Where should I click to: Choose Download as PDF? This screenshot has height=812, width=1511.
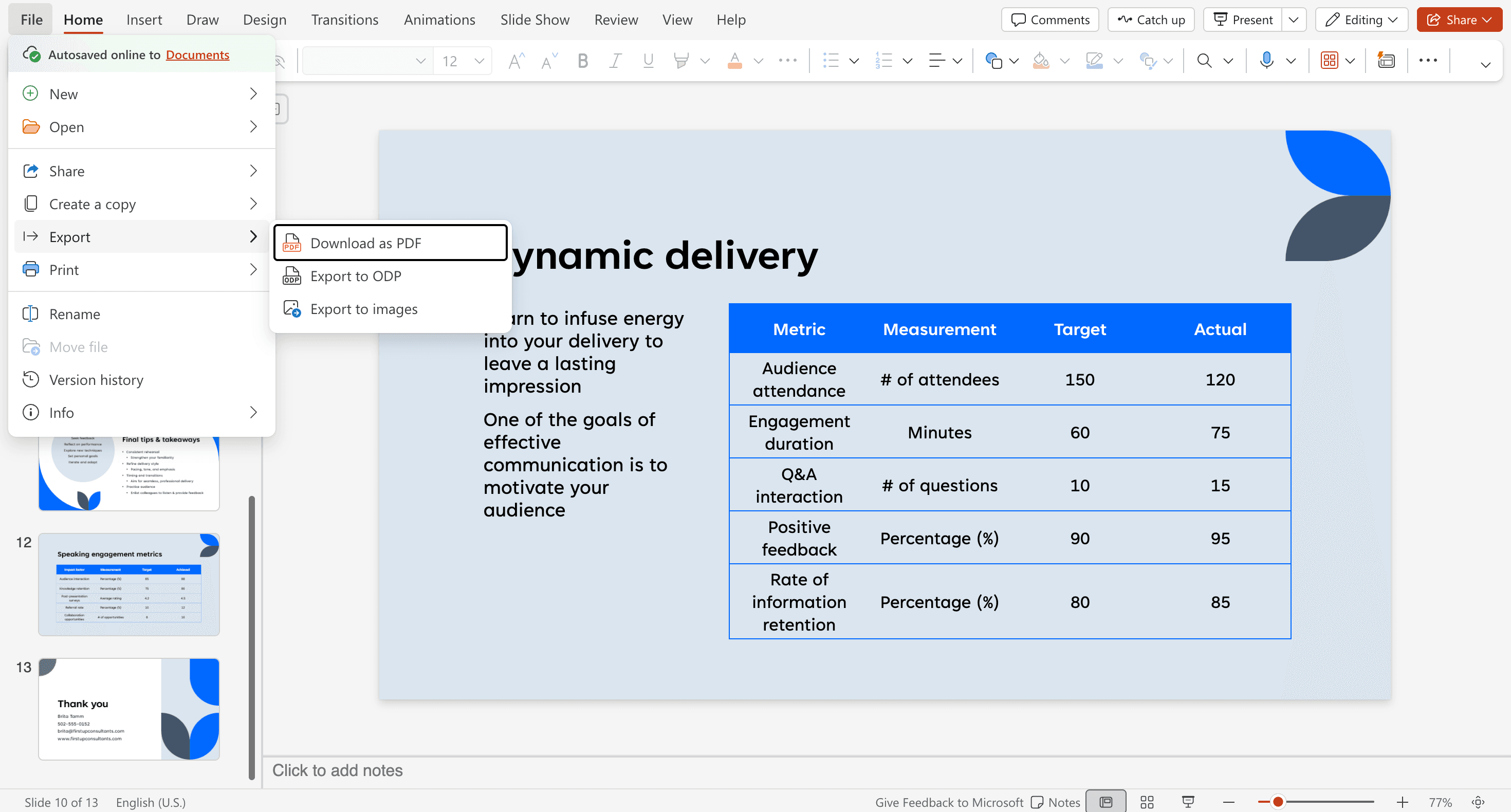pos(390,242)
